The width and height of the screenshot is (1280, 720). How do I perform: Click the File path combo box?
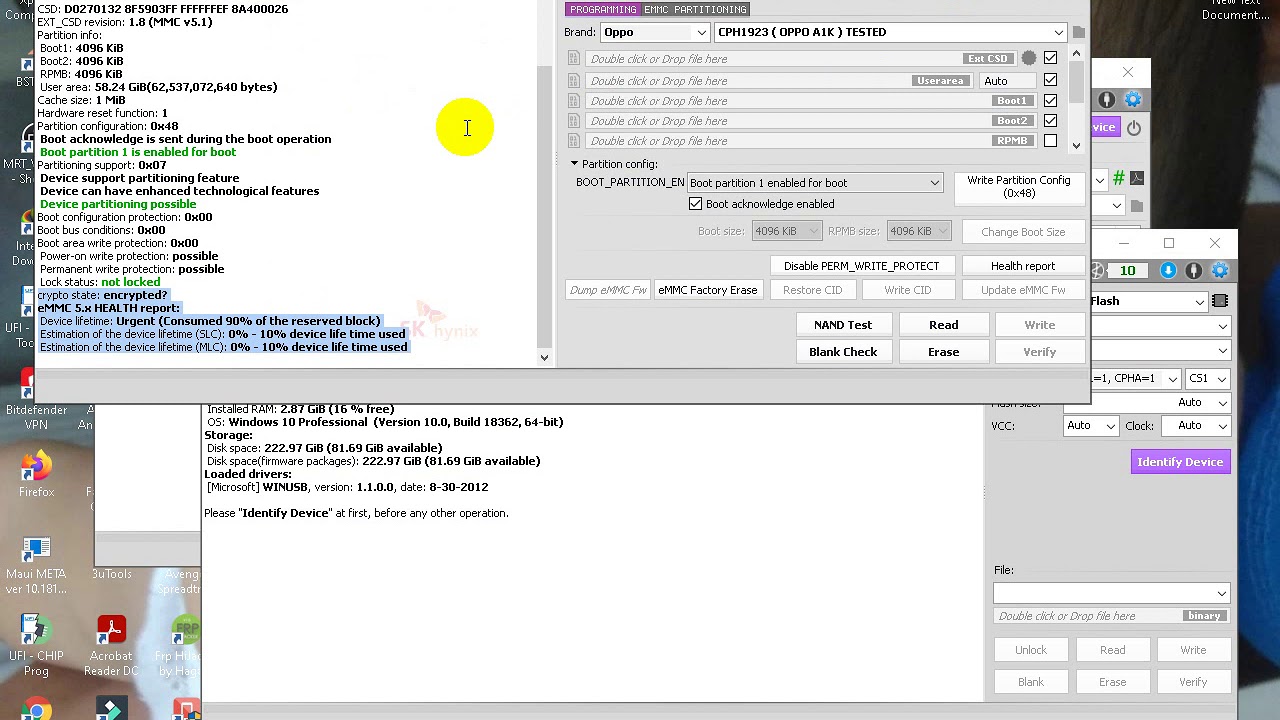pos(1112,594)
